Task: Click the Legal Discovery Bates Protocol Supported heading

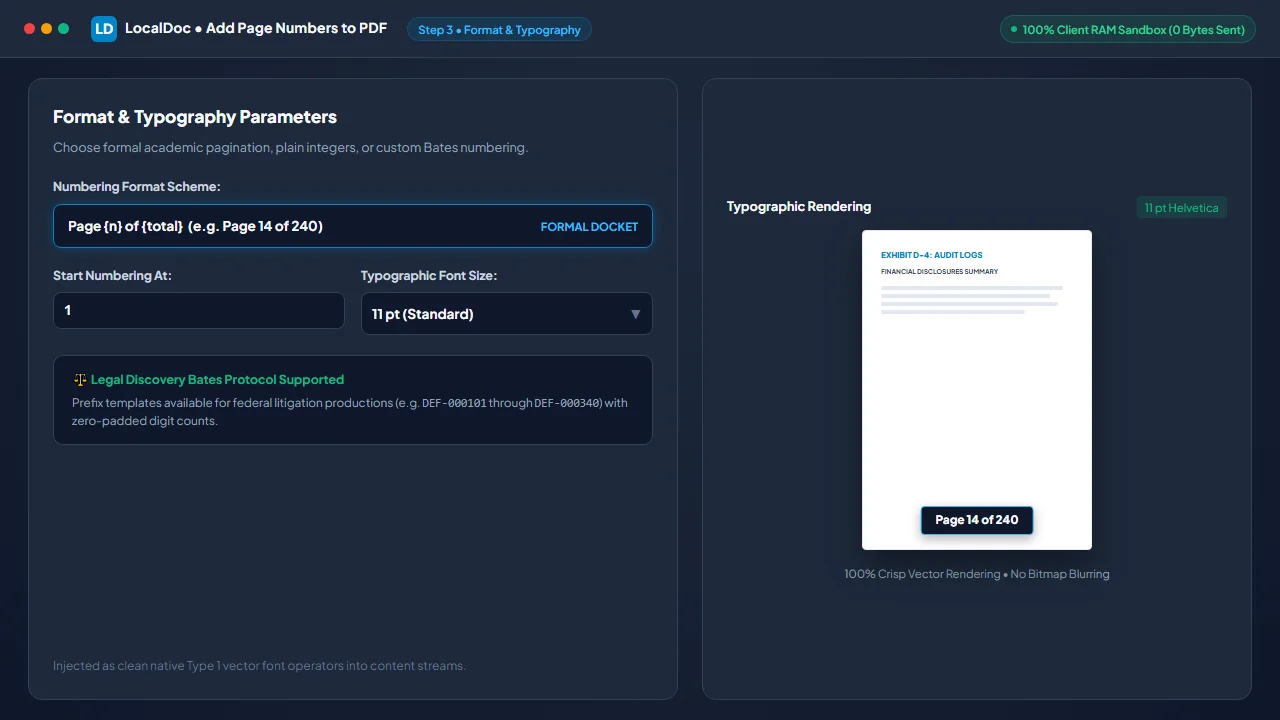Action: tap(217, 380)
